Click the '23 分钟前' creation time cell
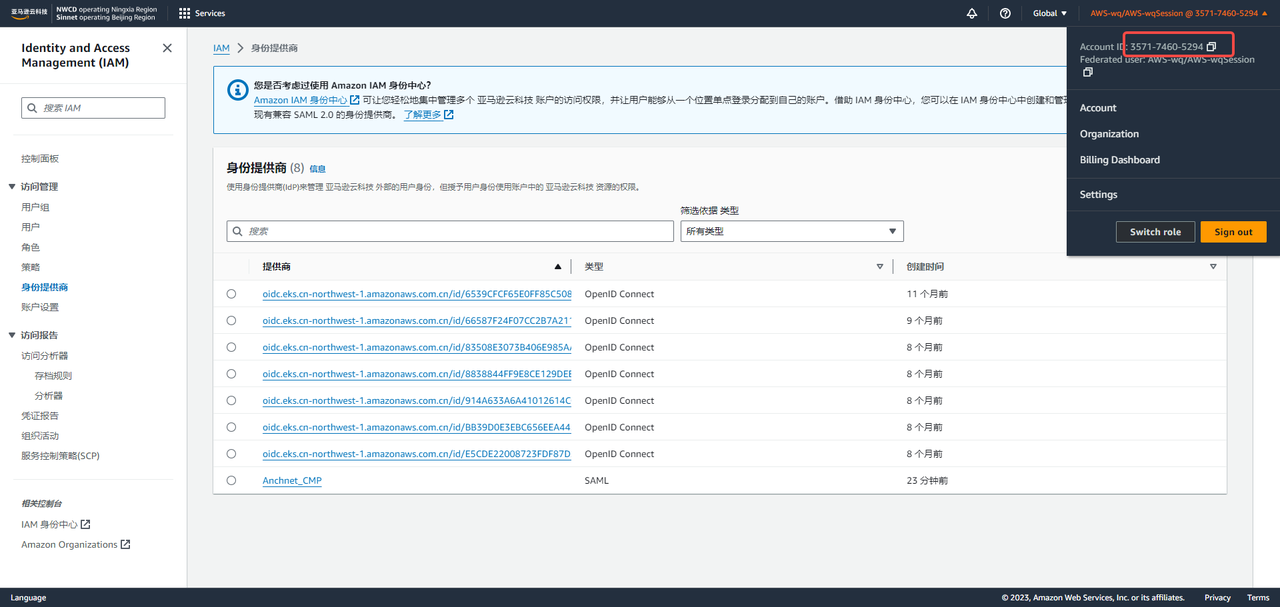 pos(927,481)
